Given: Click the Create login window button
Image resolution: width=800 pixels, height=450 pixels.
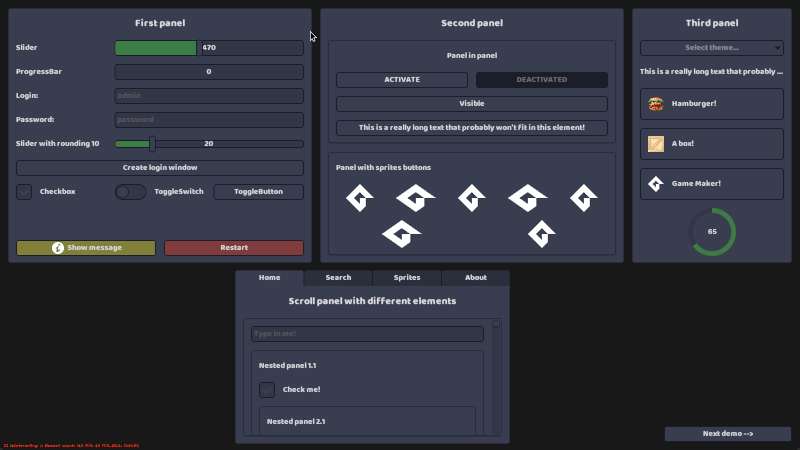Looking at the screenshot, I should (x=160, y=168).
